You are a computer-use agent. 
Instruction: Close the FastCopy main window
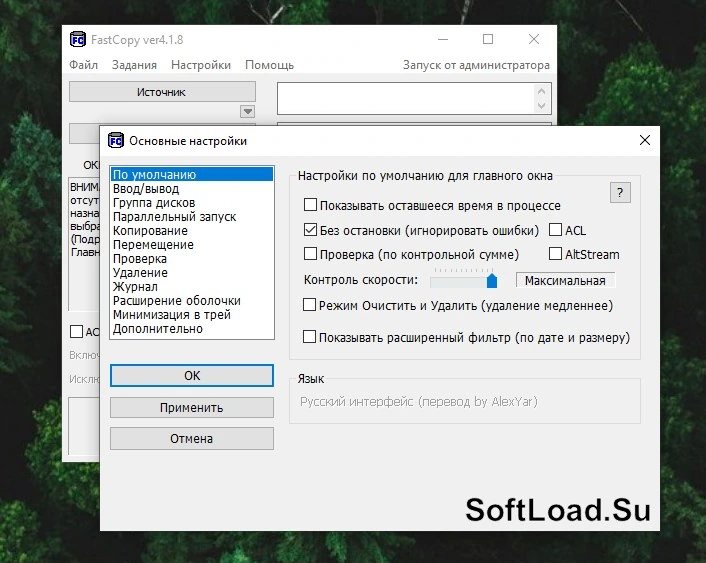click(534, 40)
